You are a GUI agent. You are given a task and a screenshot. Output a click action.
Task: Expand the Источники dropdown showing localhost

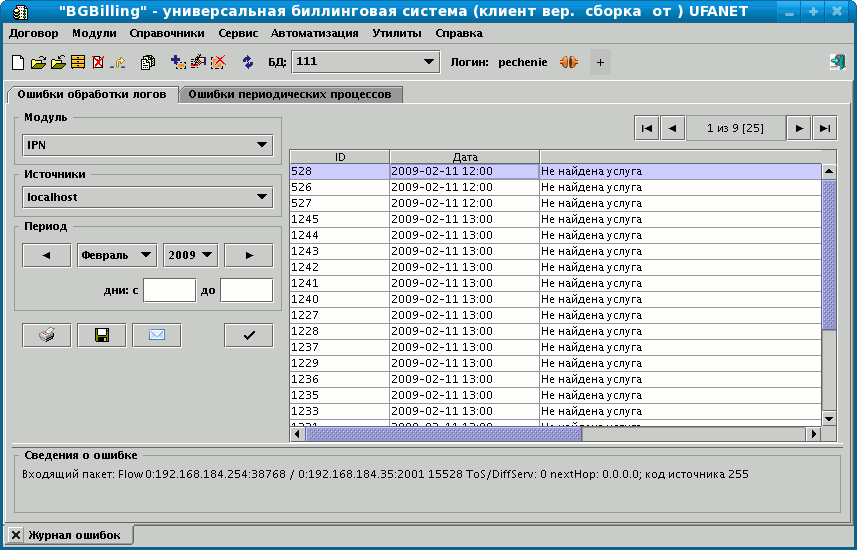(x=147, y=197)
